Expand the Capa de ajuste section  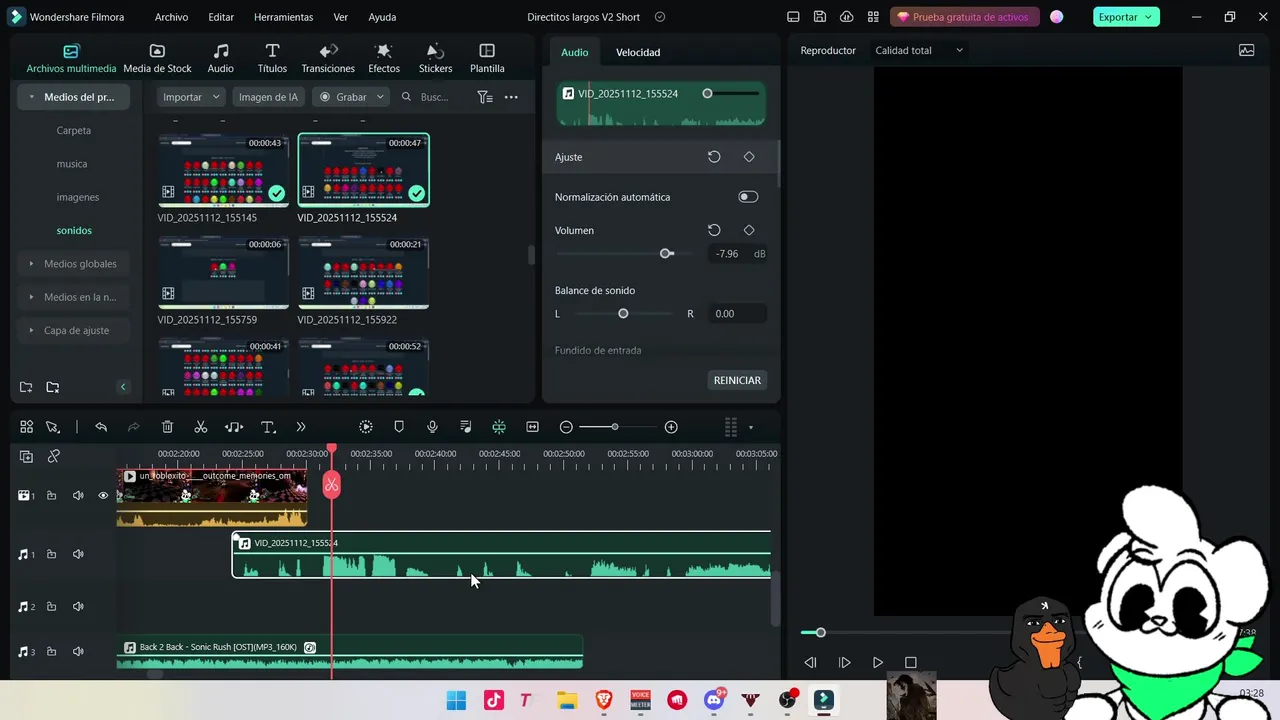pos(32,330)
